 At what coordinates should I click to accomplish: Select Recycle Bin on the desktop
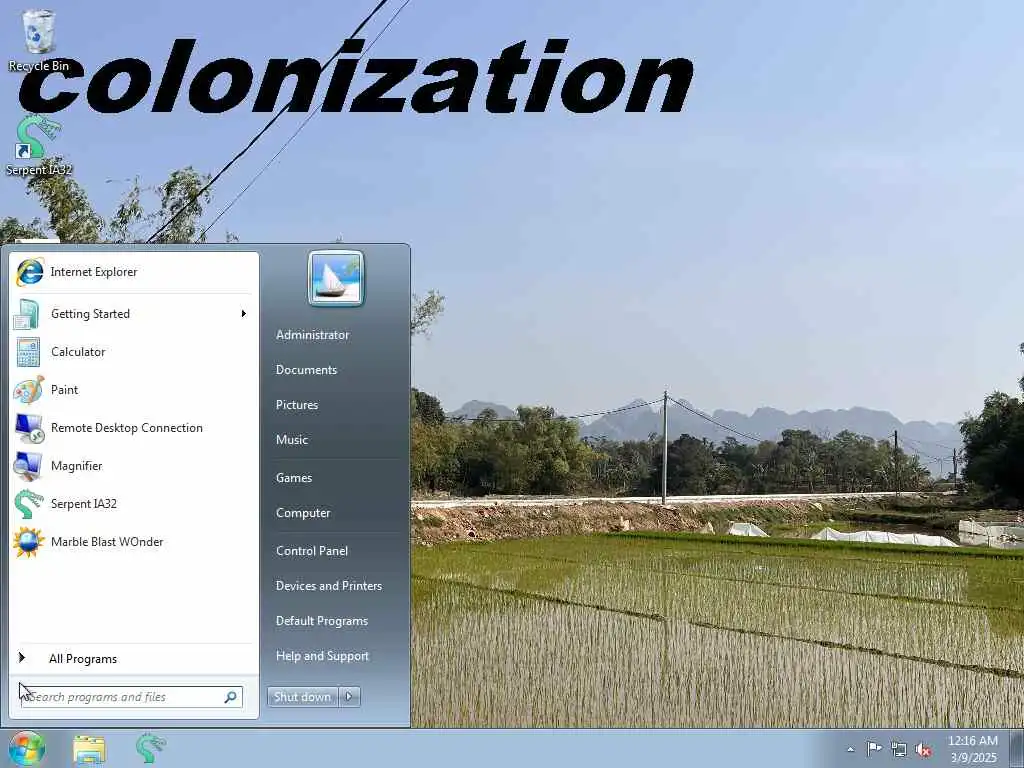(39, 40)
